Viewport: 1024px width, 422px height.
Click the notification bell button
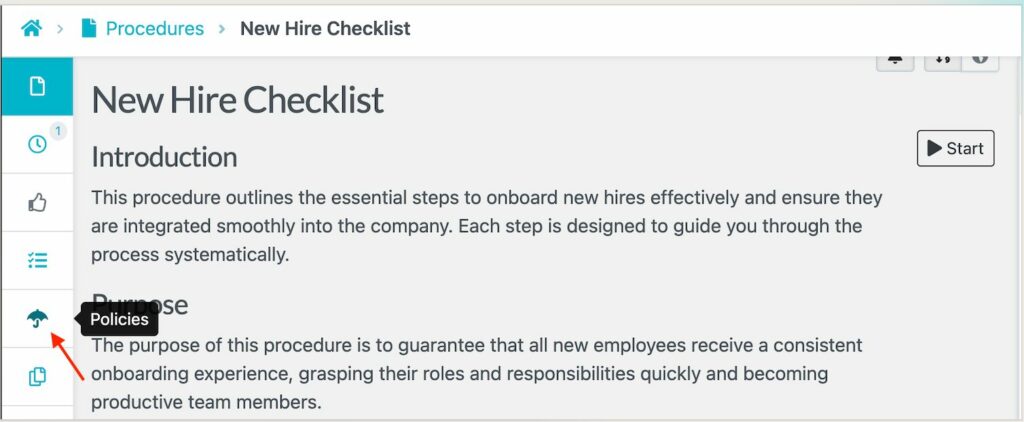(x=895, y=60)
